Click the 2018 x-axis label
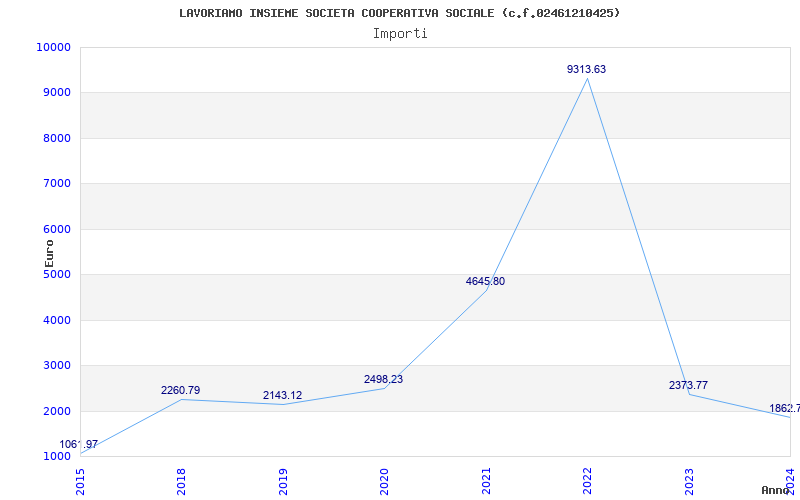Screen dimensions: 800x500 182,481
